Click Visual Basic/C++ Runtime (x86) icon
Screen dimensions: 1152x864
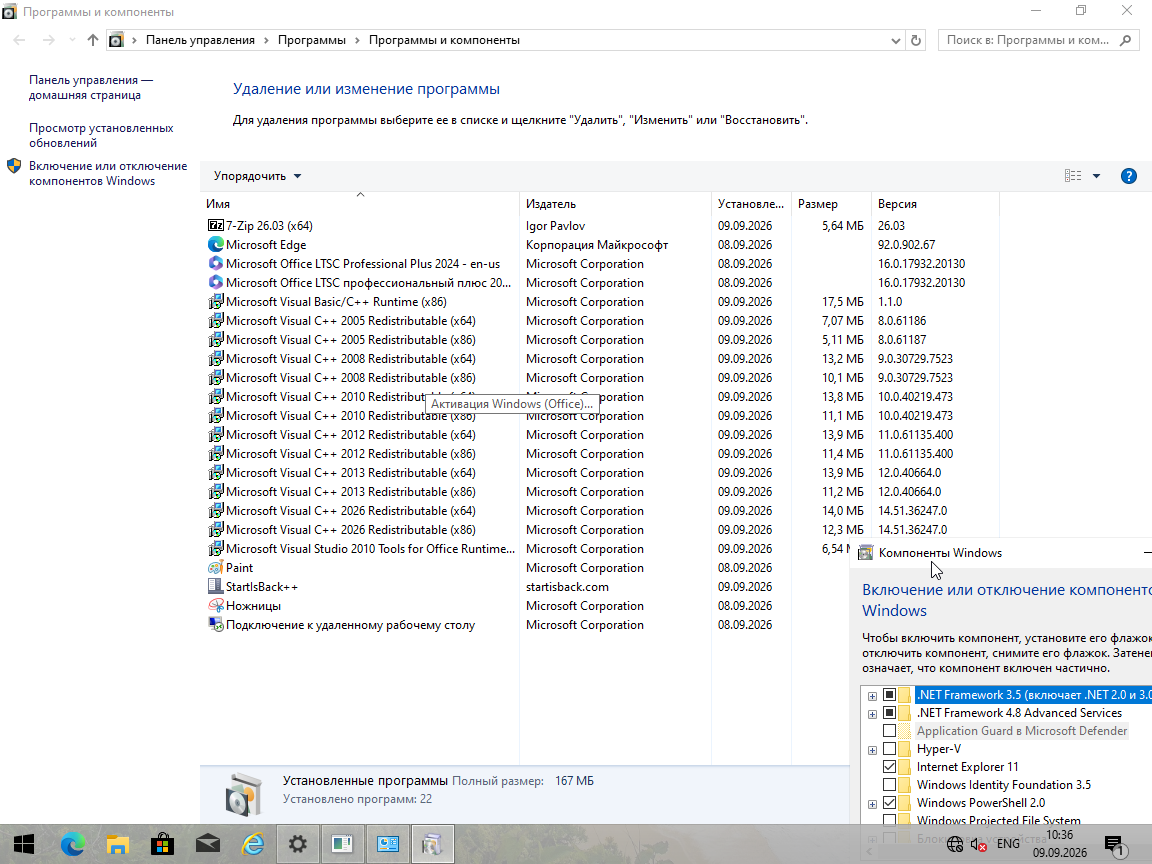point(215,302)
